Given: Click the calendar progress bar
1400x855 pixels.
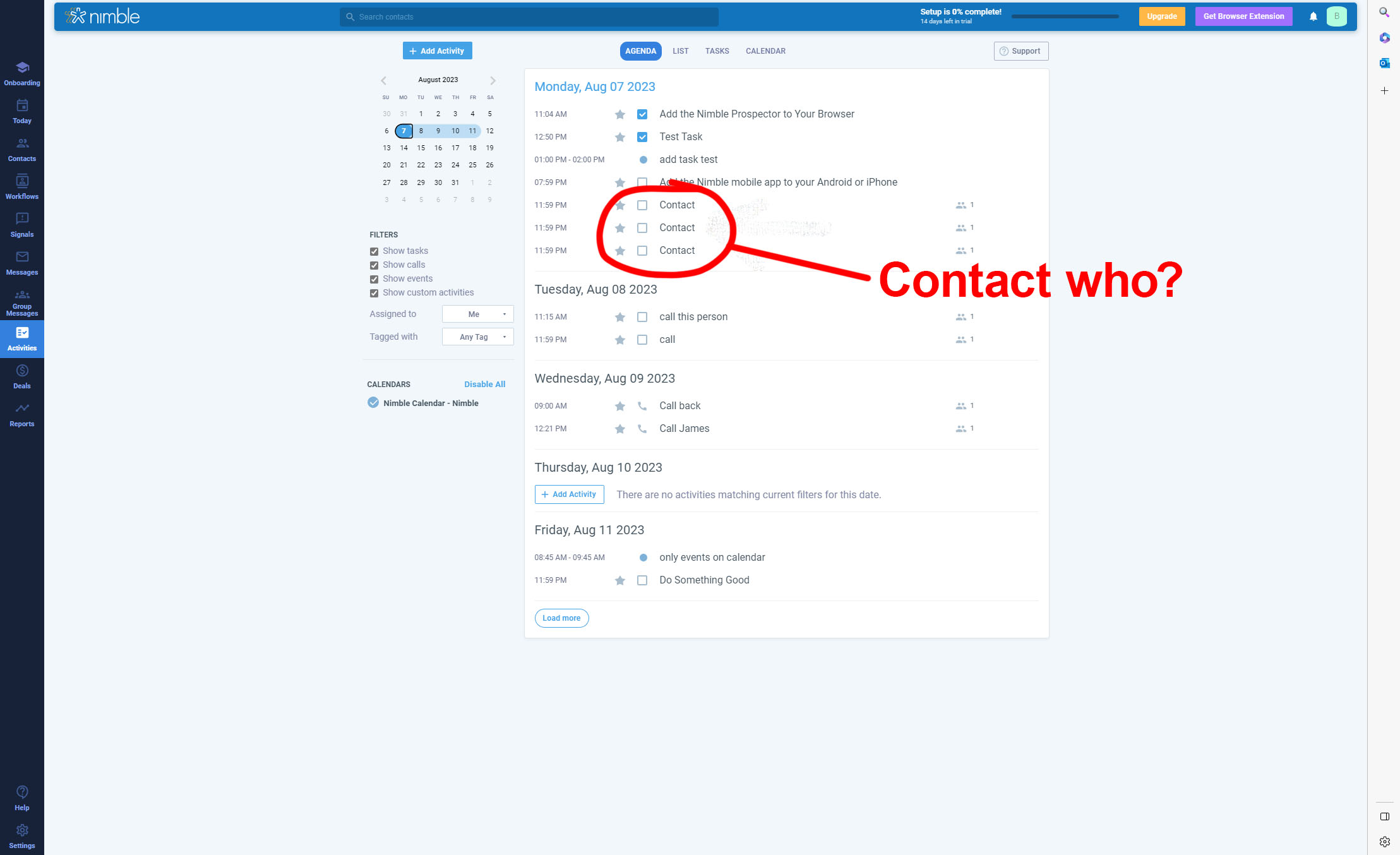Looking at the screenshot, I should [1070, 15].
